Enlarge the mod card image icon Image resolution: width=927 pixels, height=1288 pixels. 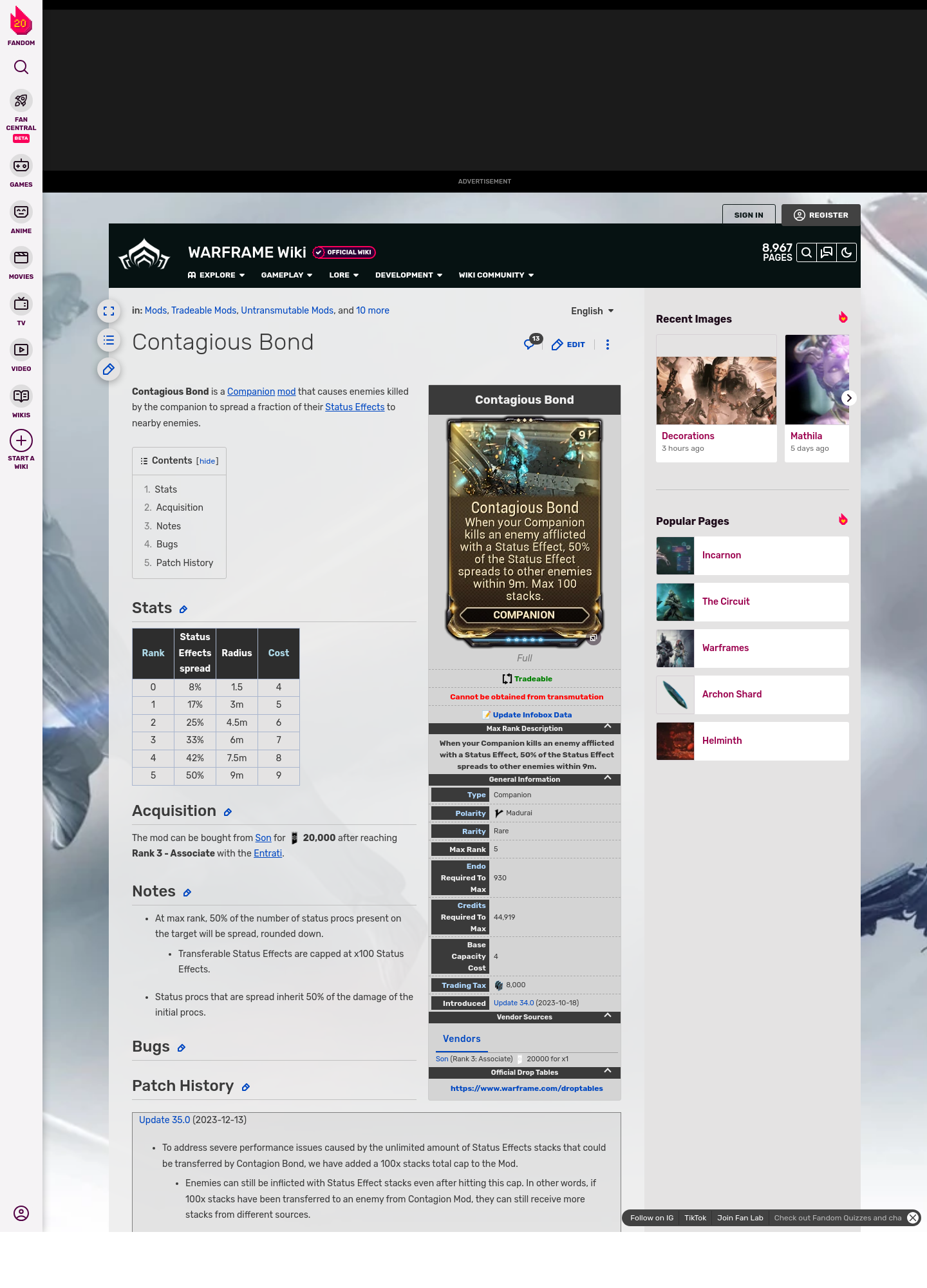594,638
